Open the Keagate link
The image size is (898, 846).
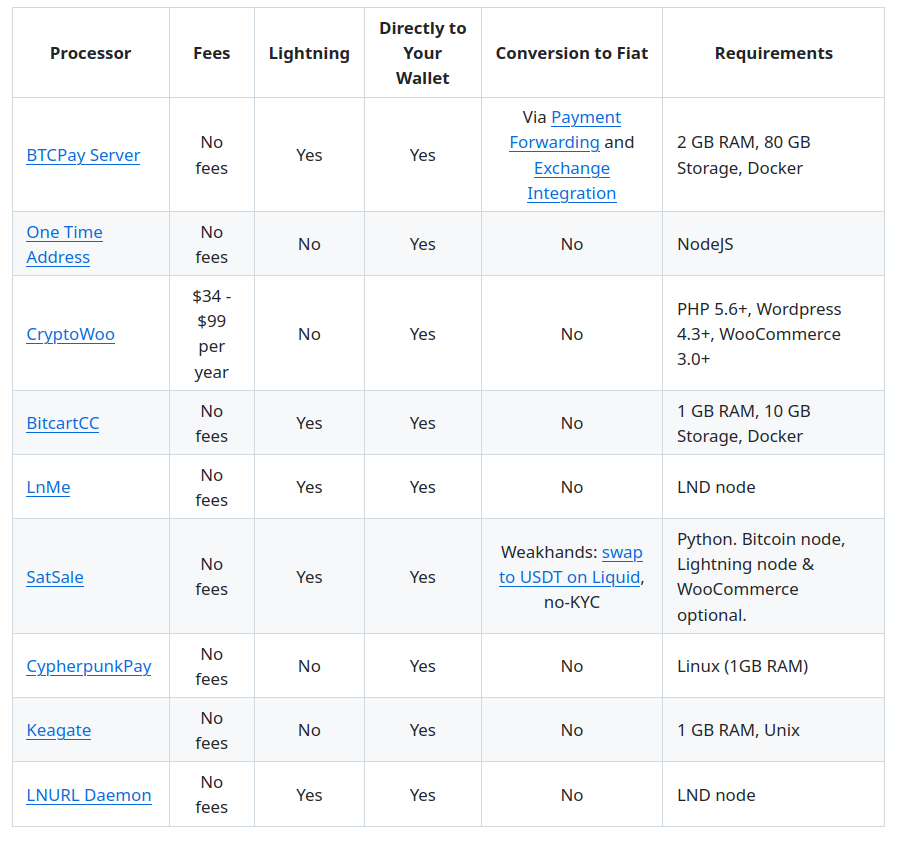58,730
